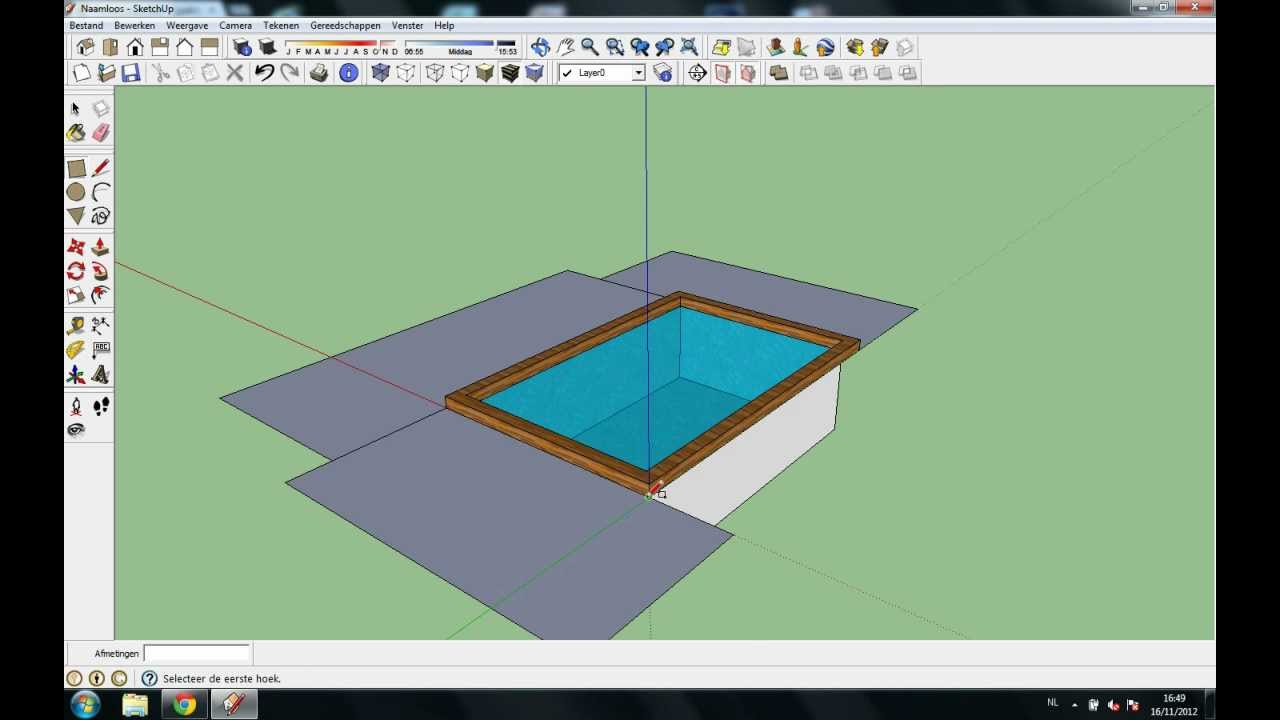The width and height of the screenshot is (1280, 720).
Task: Select the Freehand drawing tool
Action: click(100, 215)
